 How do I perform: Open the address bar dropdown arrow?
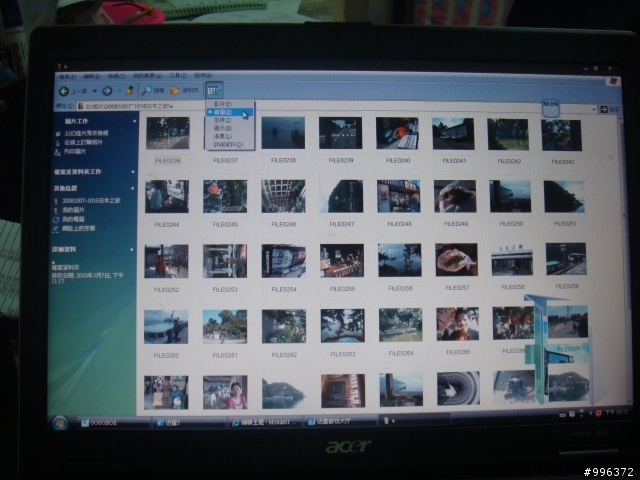tap(593, 109)
